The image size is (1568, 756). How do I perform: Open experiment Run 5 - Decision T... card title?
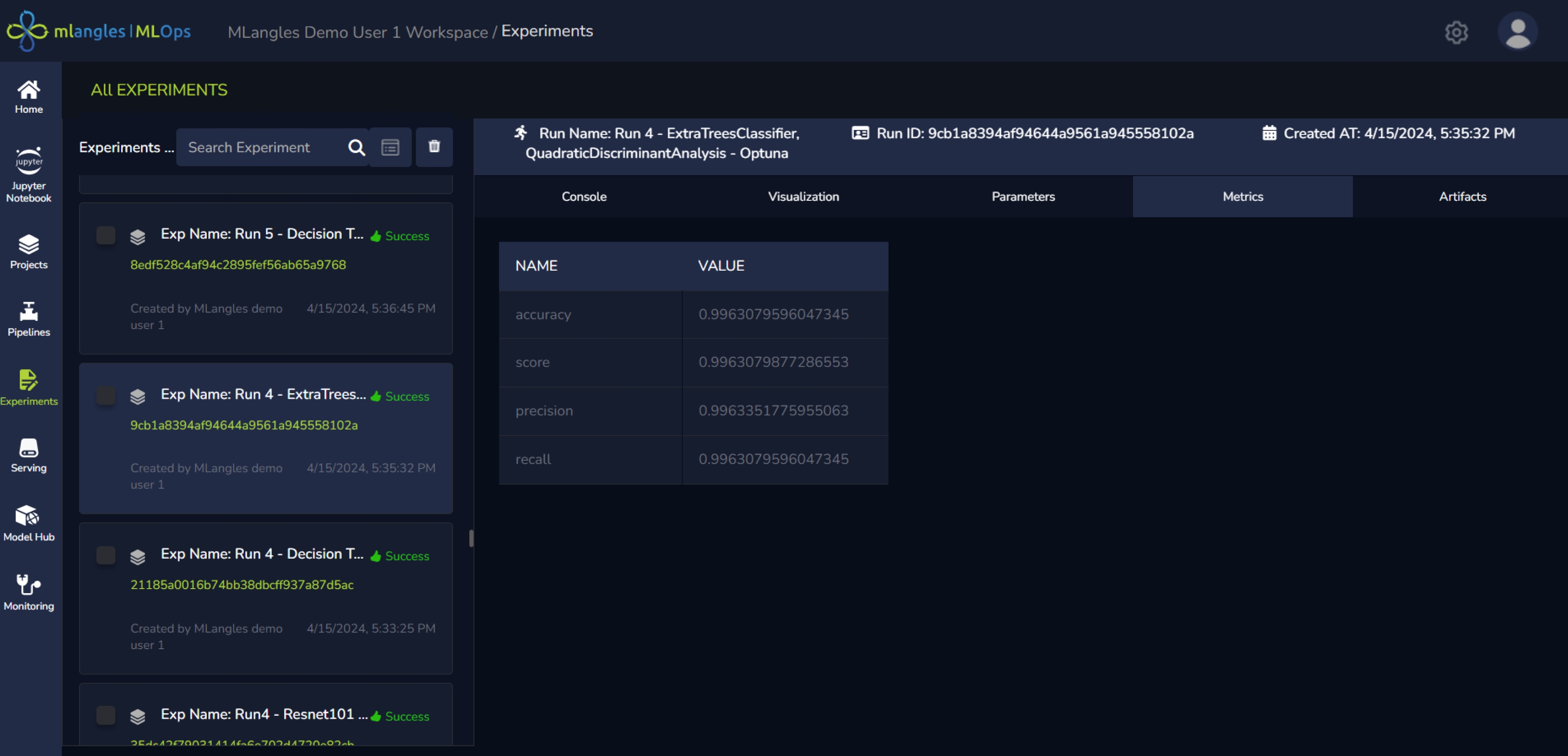coord(261,234)
